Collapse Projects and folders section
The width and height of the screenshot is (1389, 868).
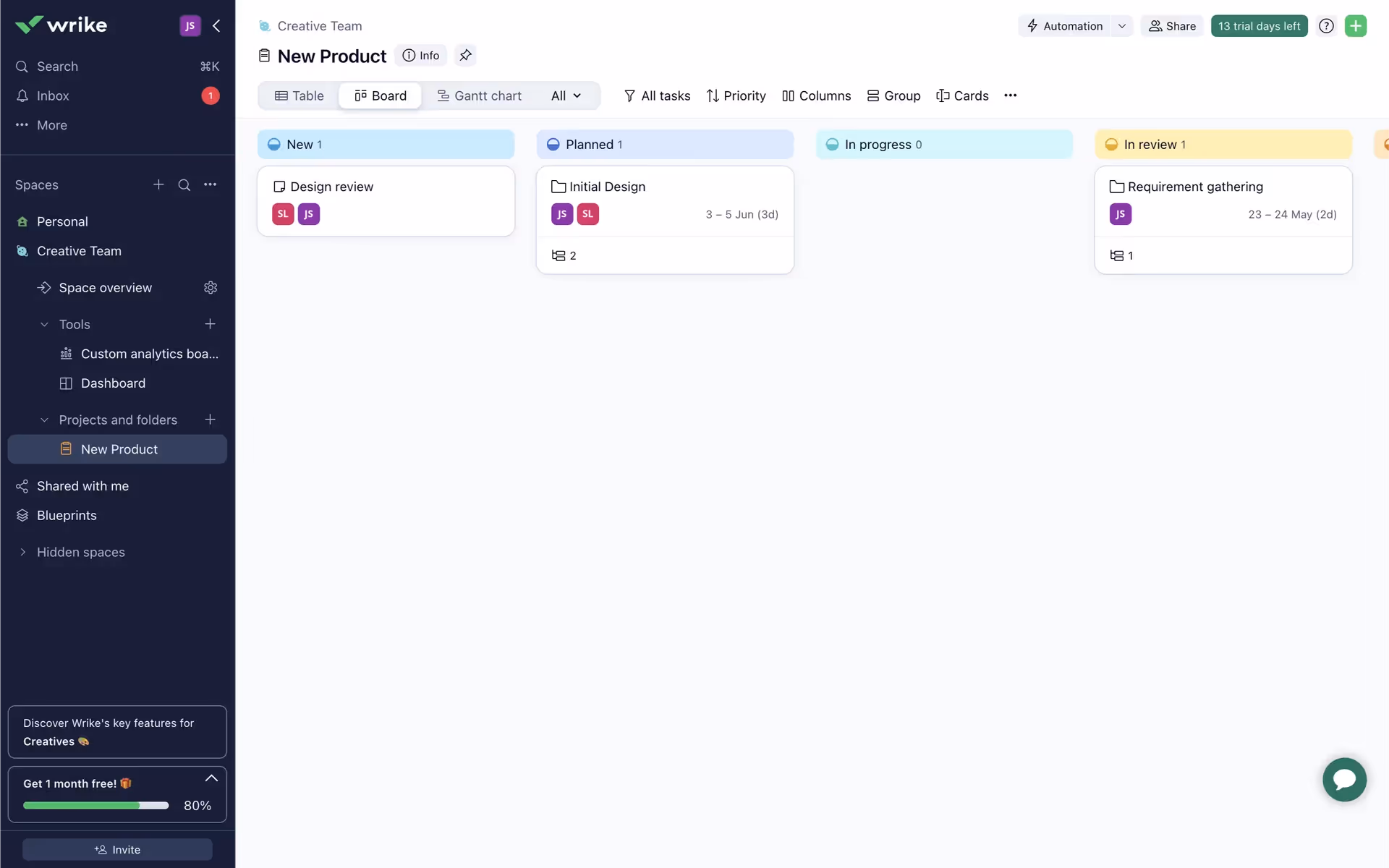[x=44, y=420]
